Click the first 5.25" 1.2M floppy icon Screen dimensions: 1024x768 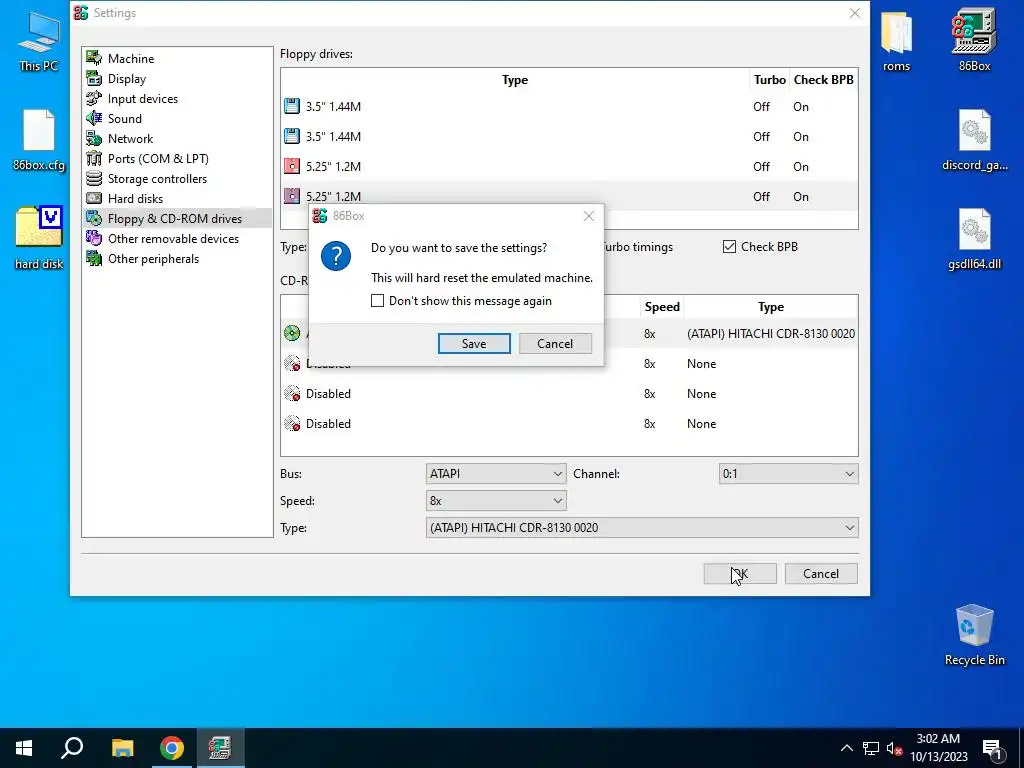292,166
